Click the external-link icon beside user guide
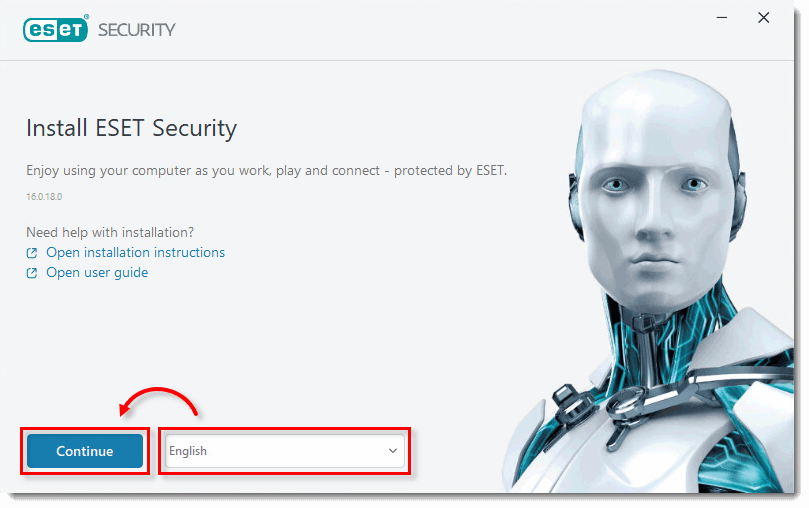Screen dimensions: 809x508 click(x=32, y=273)
